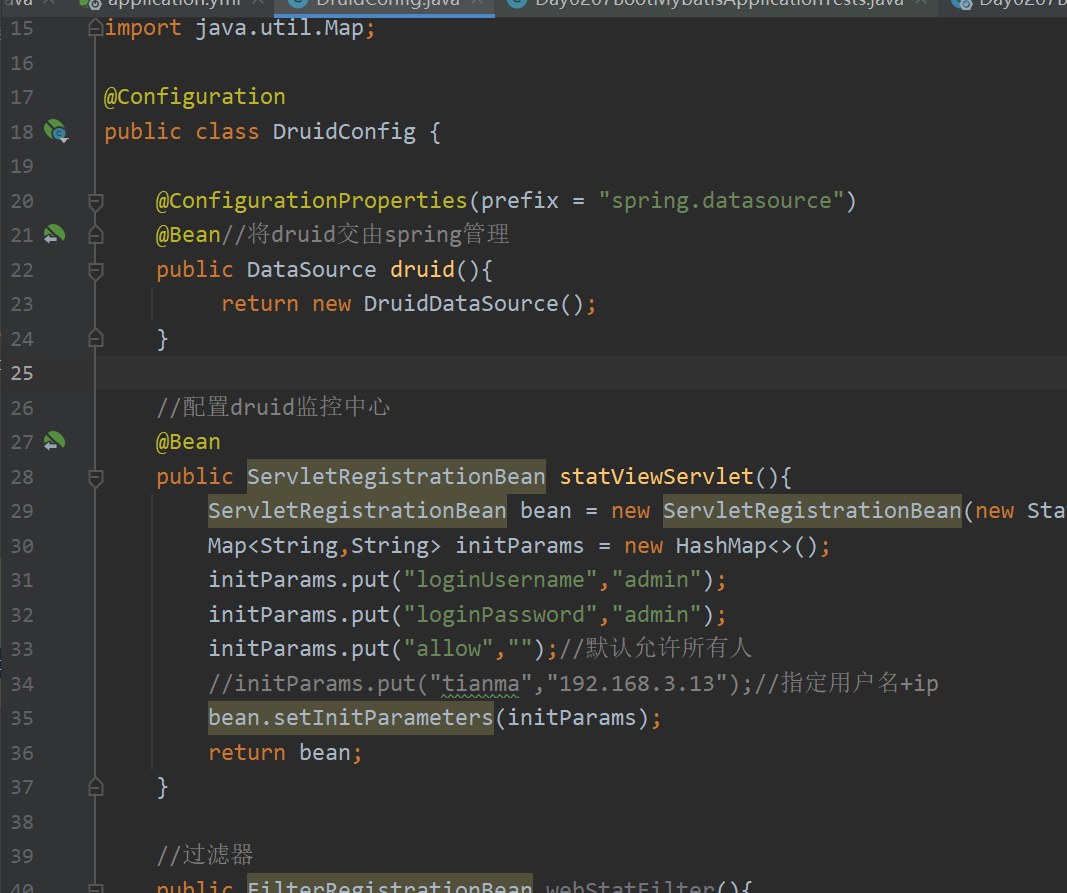Click the import java.util.Map statement
1067x893 pixels.
tap(240, 28)
